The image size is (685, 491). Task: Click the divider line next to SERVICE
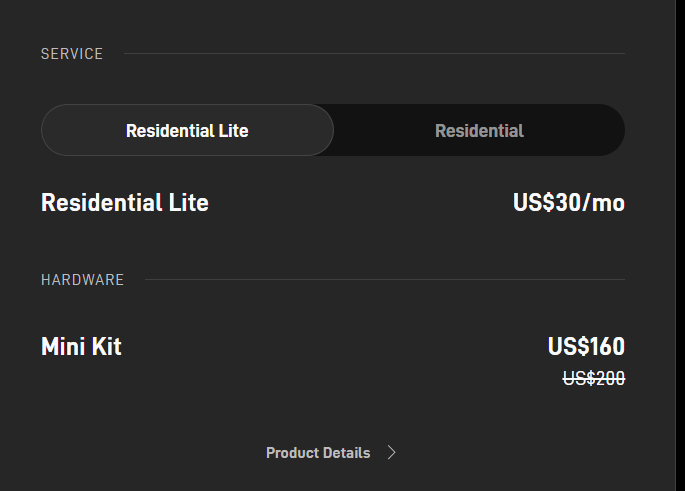[373, 54]
